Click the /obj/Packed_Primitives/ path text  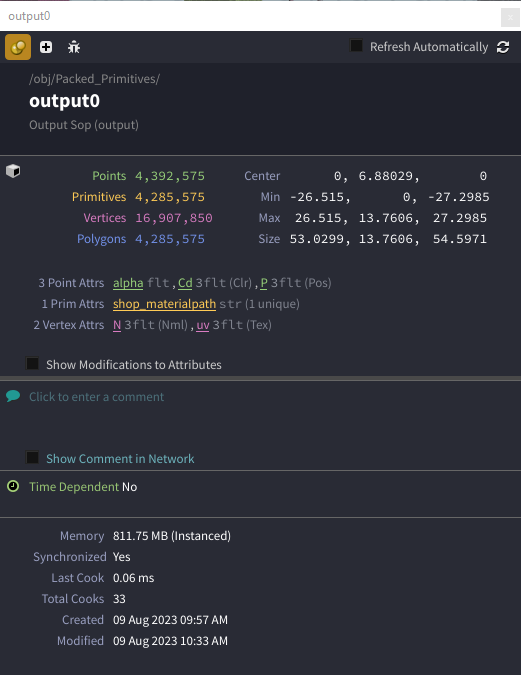click(94, 79)
